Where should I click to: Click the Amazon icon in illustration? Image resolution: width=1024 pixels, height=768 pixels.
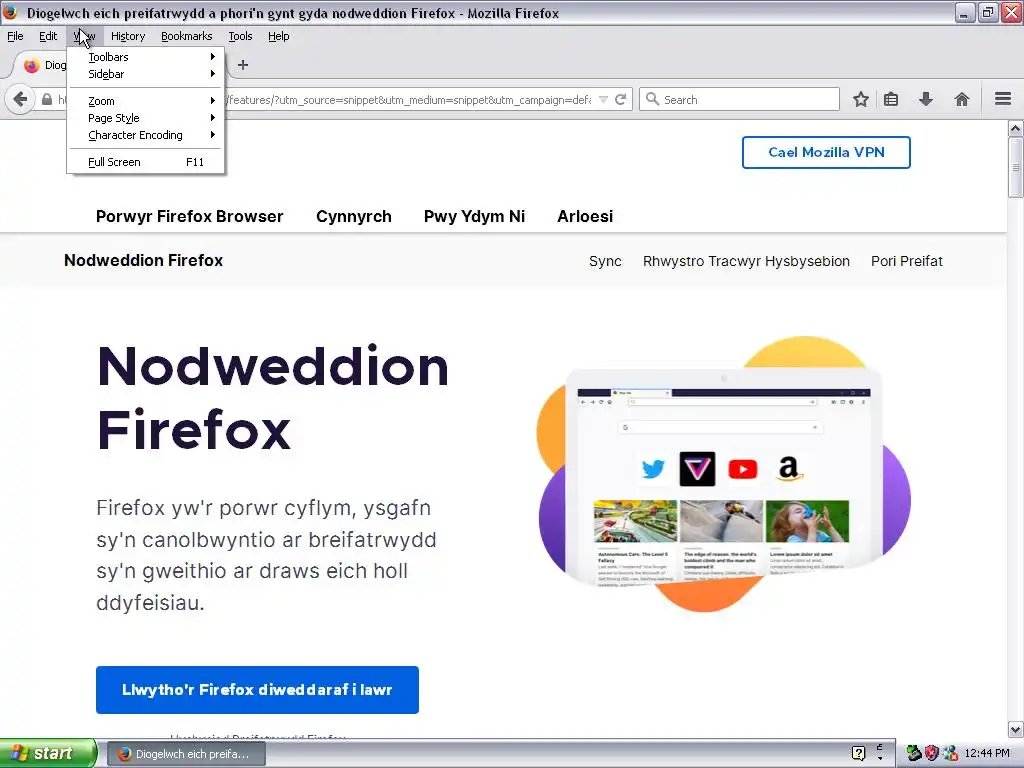(x=789, y=468)
